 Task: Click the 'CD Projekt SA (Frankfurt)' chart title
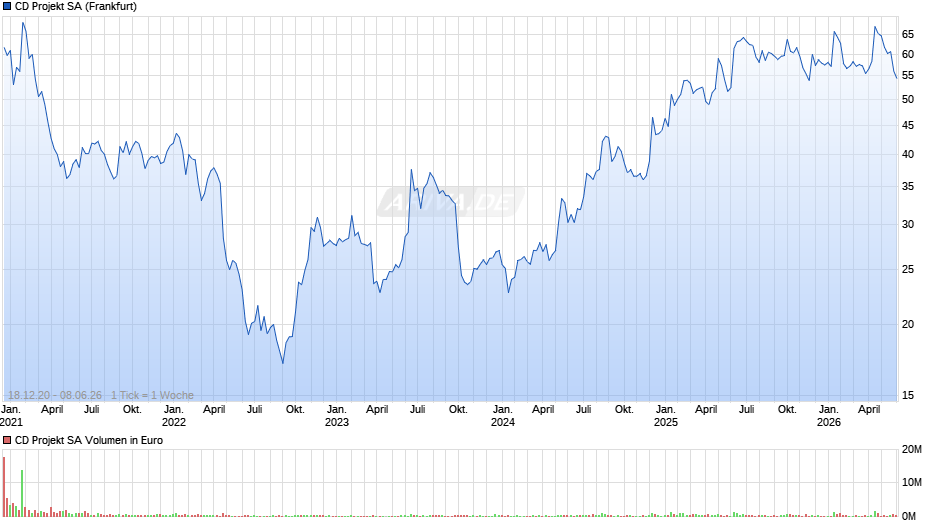point(76,7)
